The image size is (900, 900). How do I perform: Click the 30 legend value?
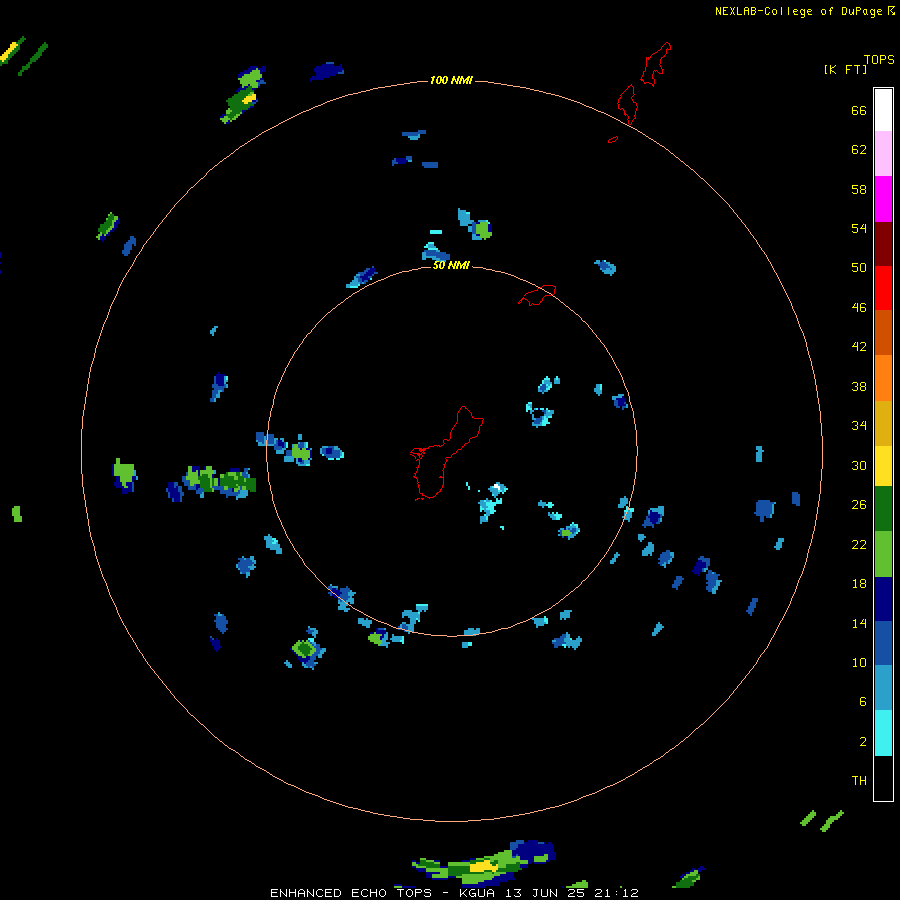tap(859, 465)
